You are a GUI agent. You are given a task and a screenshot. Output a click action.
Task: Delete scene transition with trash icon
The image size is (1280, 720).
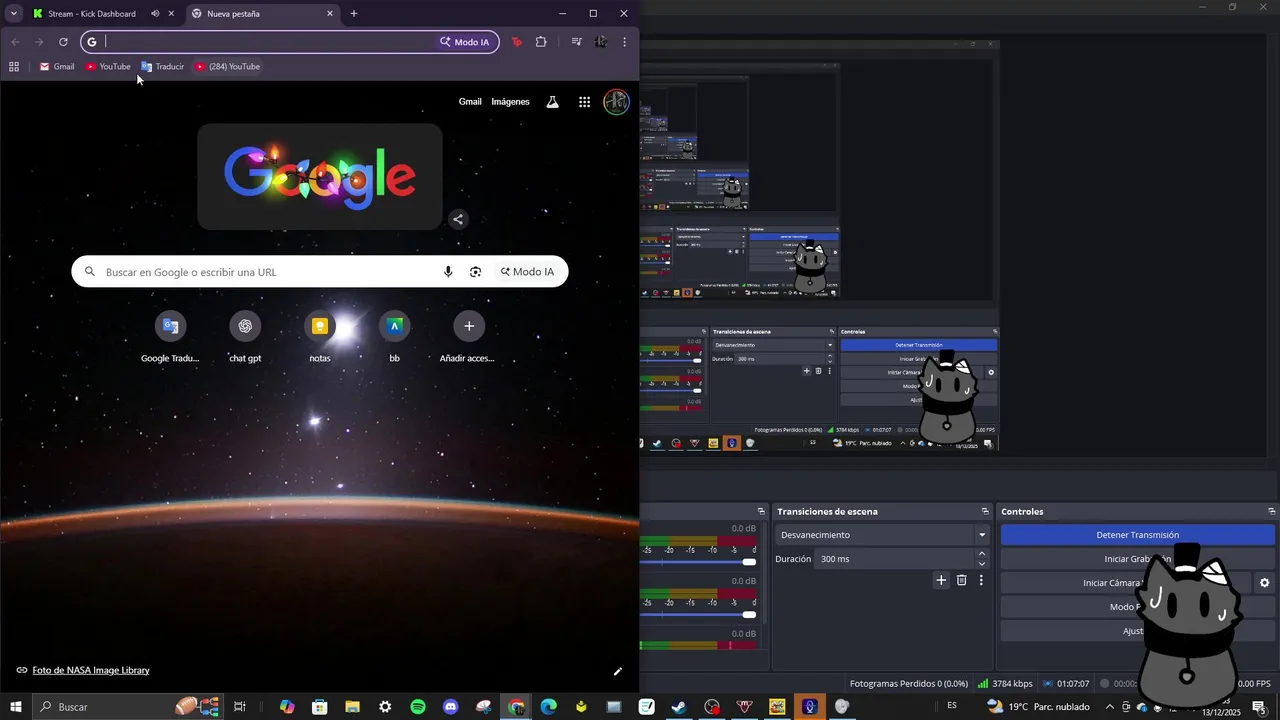(x=961, y=580)
